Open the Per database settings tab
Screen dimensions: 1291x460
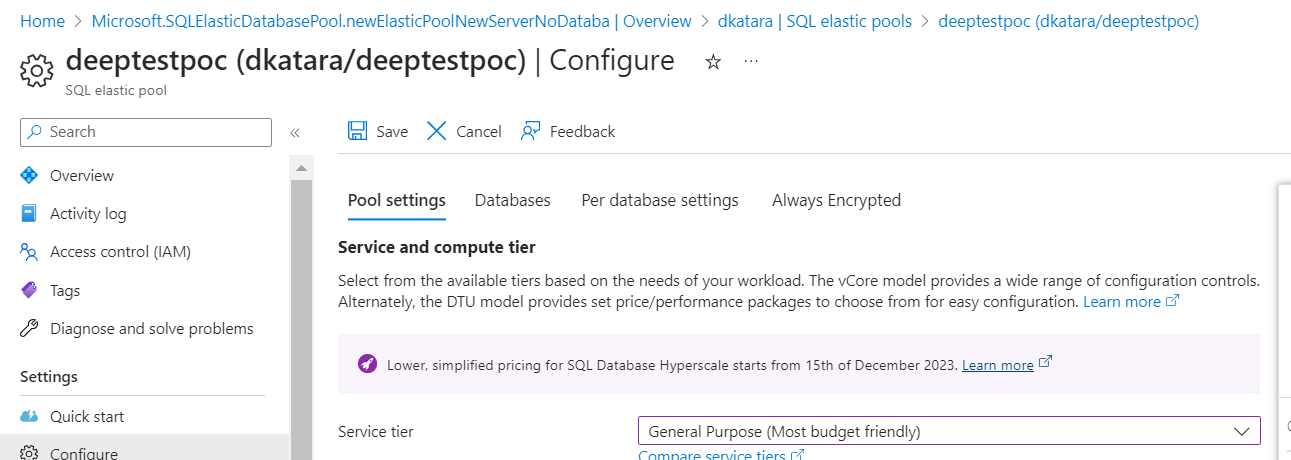[x=660, y=200]
